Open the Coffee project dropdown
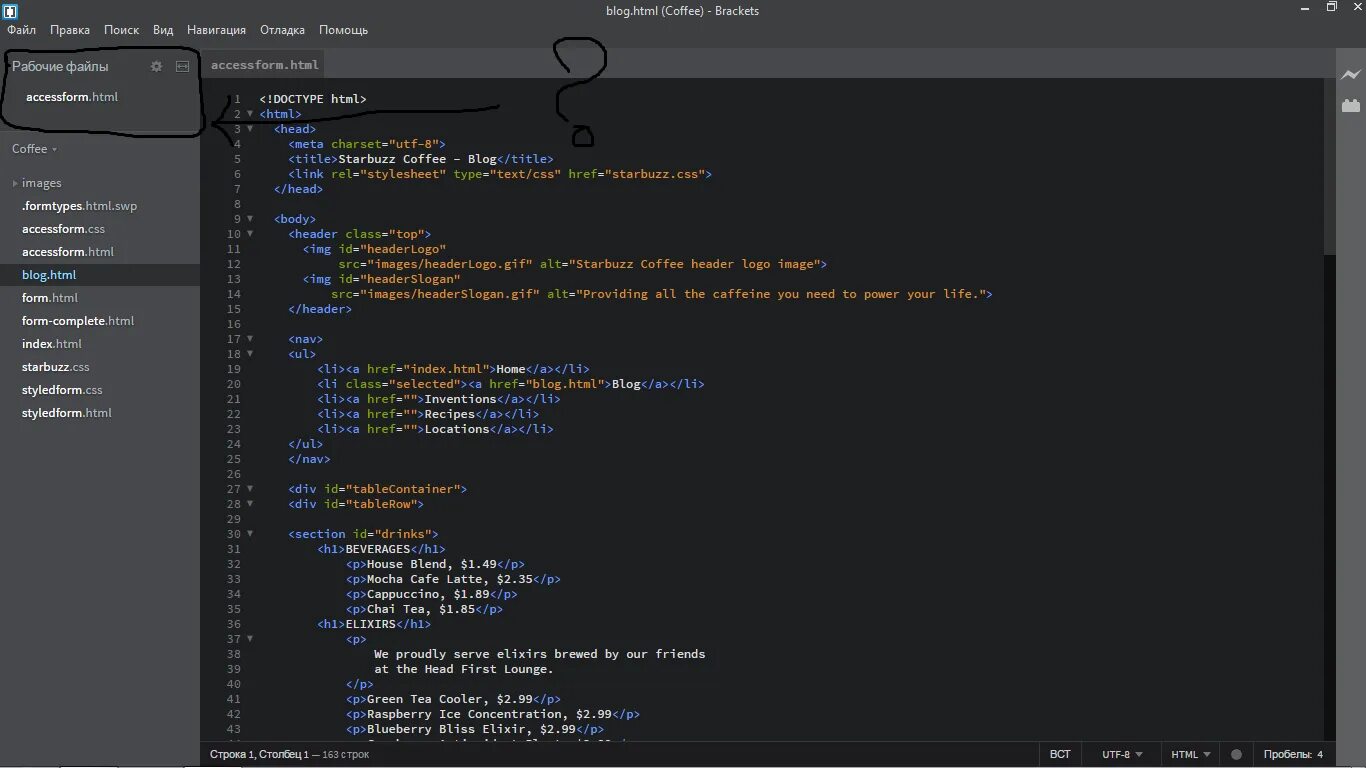1366x768 pixels. click(35, 149)
